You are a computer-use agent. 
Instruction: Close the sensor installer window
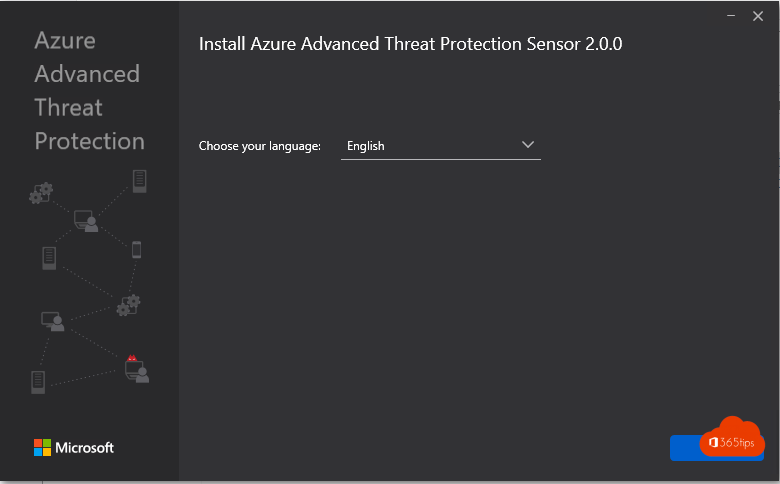(x=758, y=16)
